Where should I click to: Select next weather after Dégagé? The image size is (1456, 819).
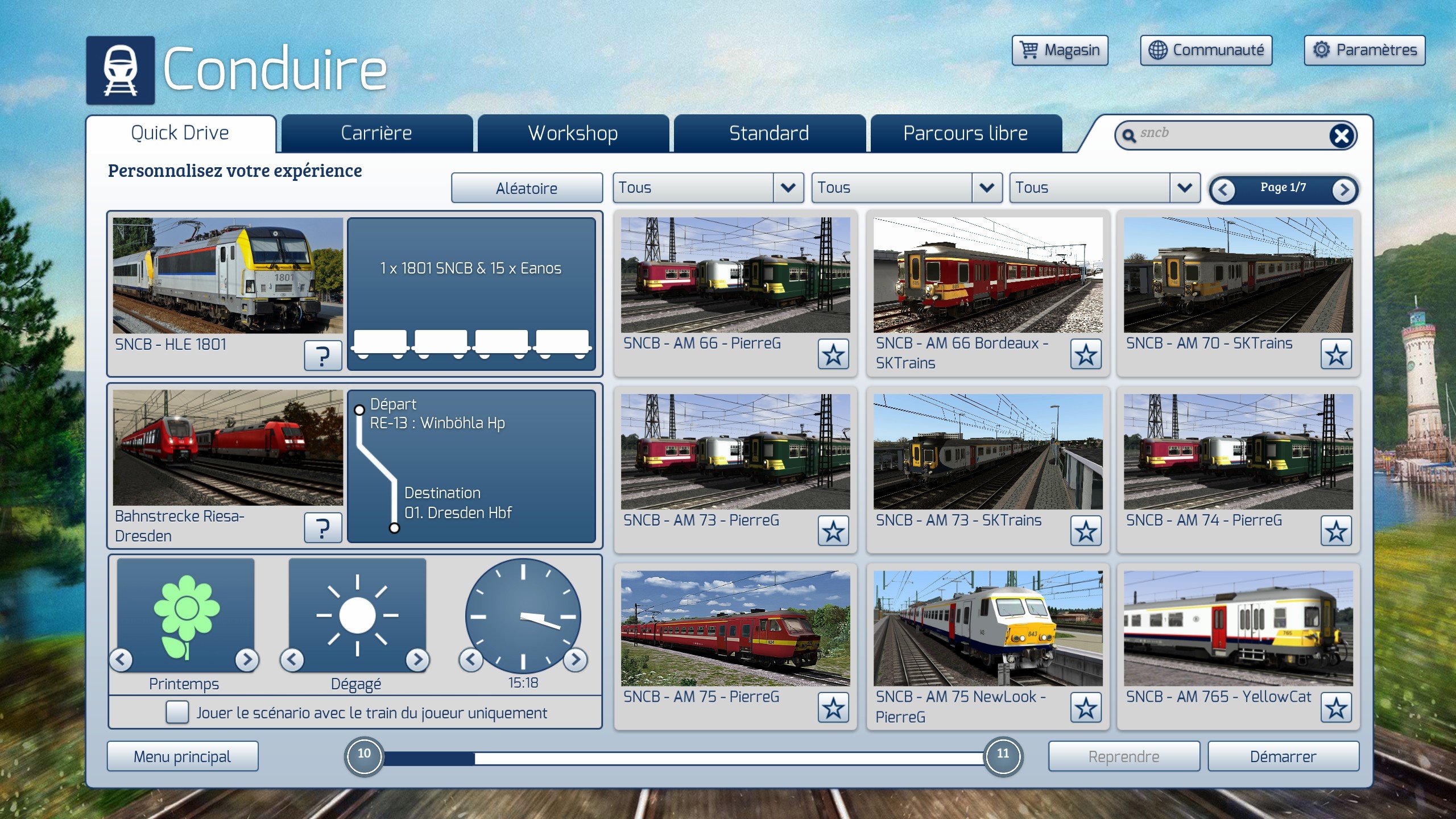(418, 660)
